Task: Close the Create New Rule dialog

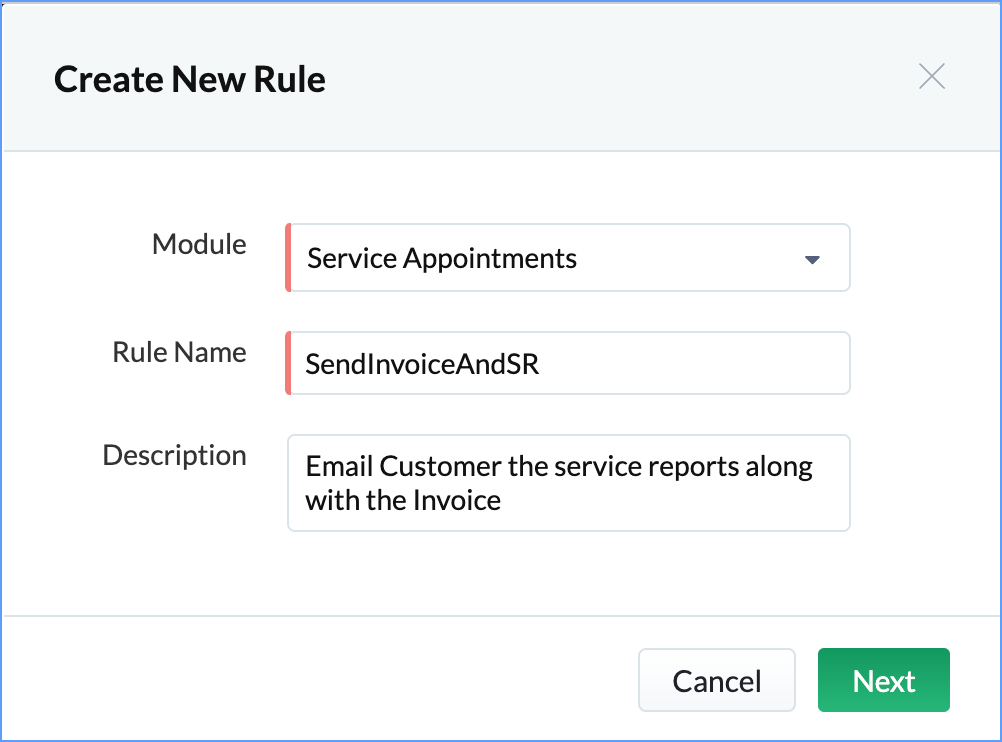Action: point(931,77)
